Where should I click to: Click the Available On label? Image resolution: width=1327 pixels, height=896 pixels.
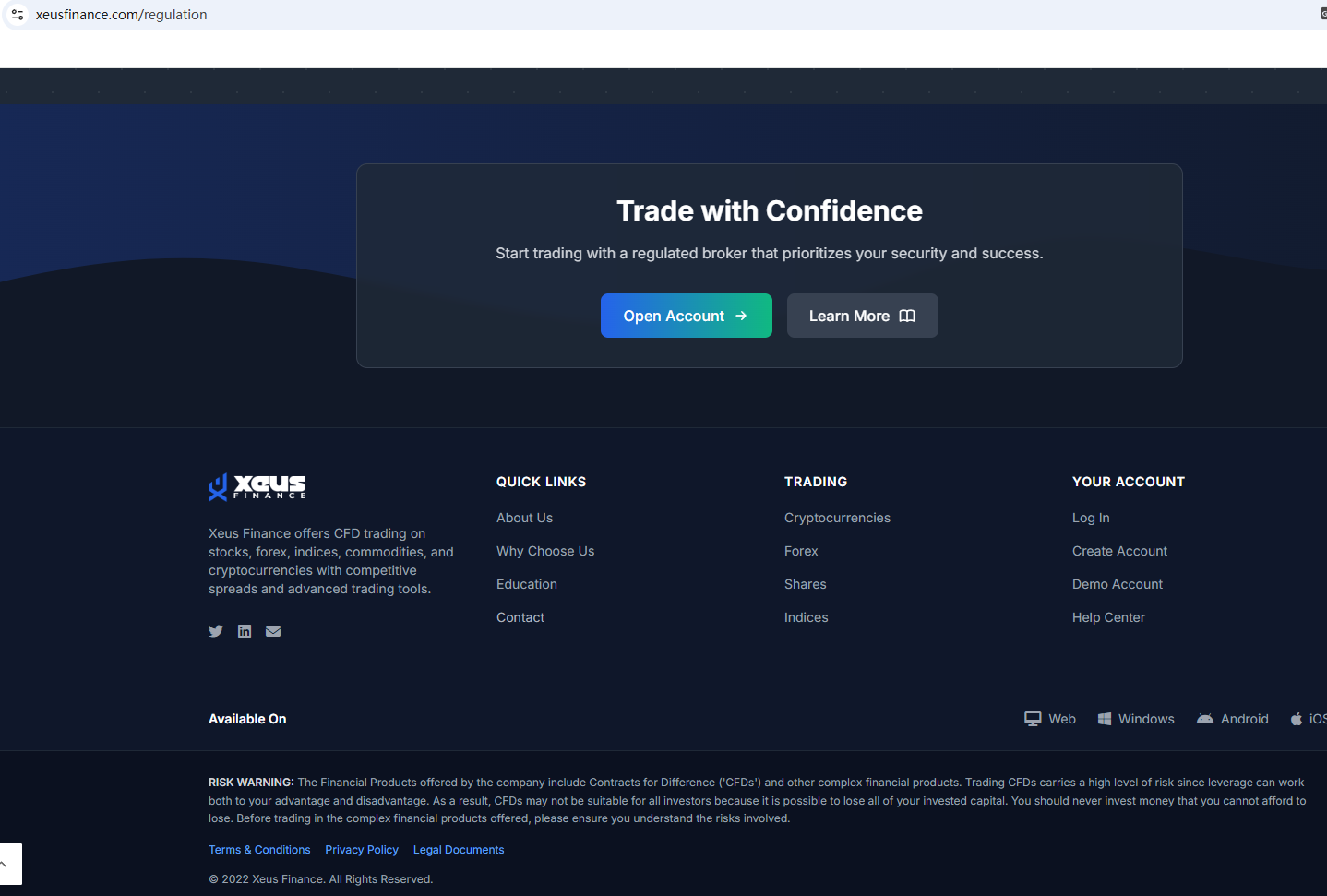click(247, 719)
